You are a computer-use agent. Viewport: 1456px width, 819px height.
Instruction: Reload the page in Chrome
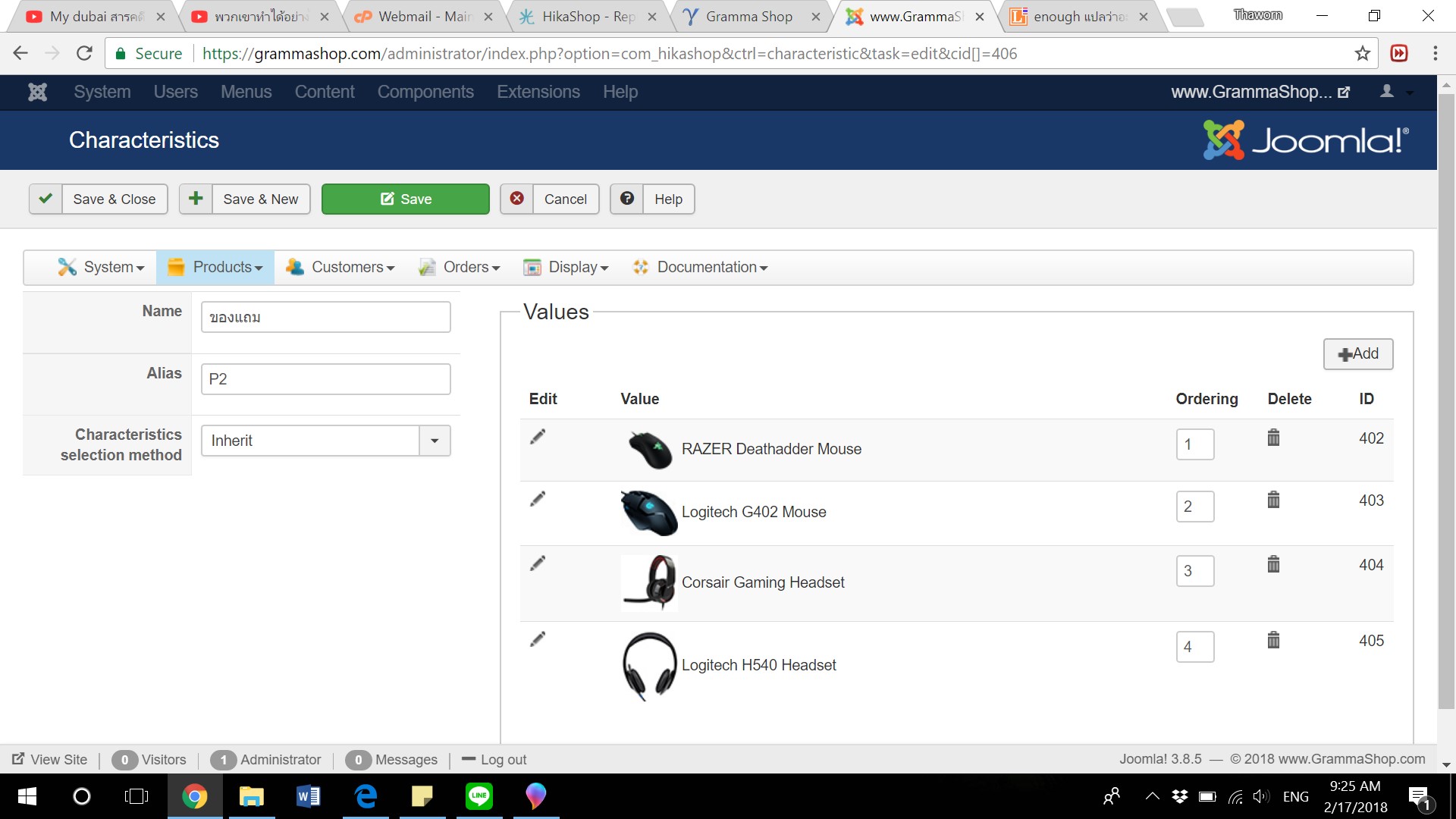[84, 54]
